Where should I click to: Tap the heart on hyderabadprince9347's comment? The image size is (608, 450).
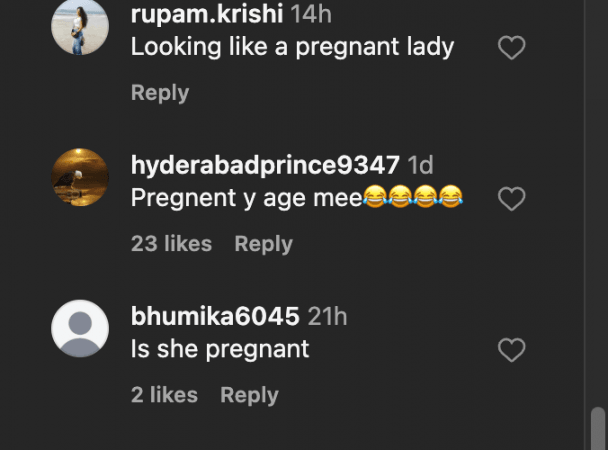(511, 199)
